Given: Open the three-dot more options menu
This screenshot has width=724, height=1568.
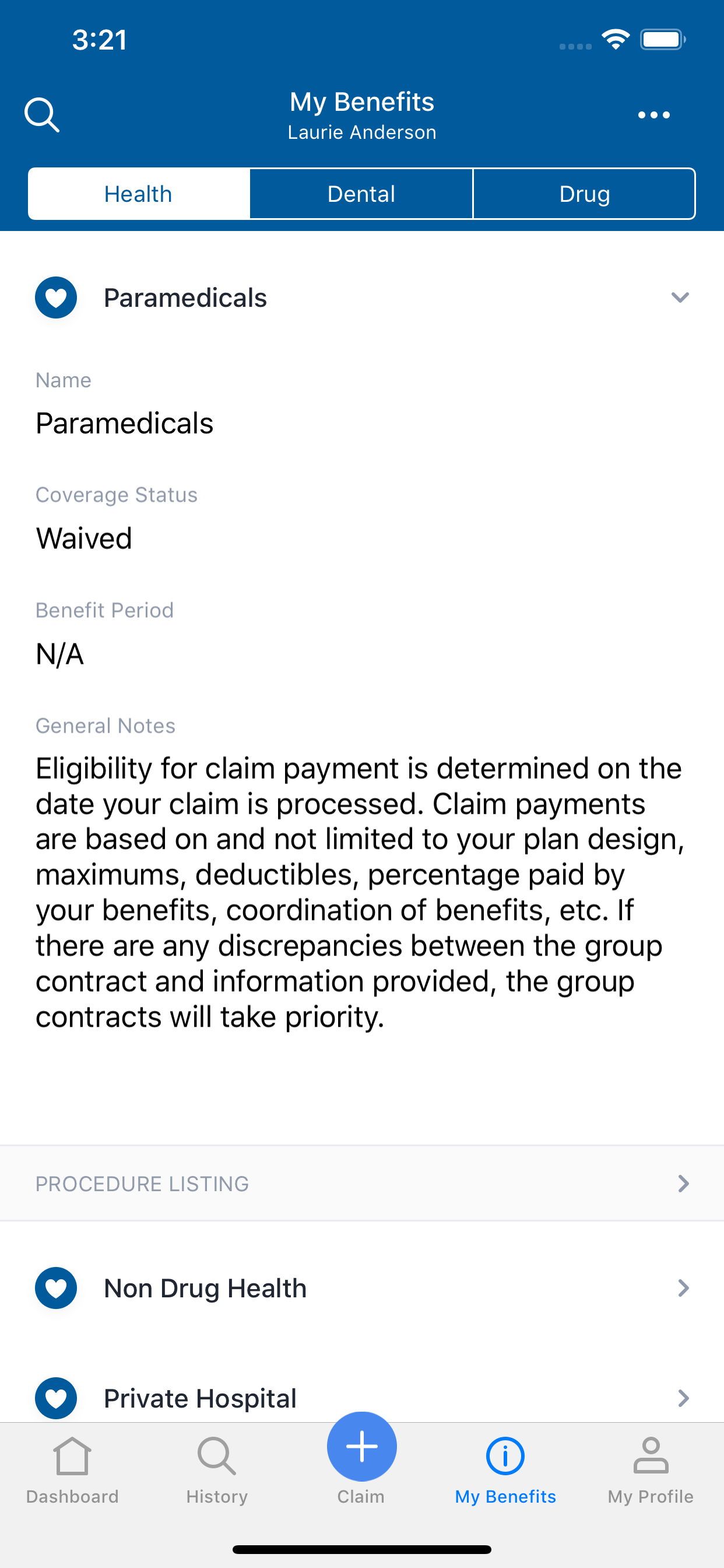Looking at the screenshot, I should pos(653,114).
